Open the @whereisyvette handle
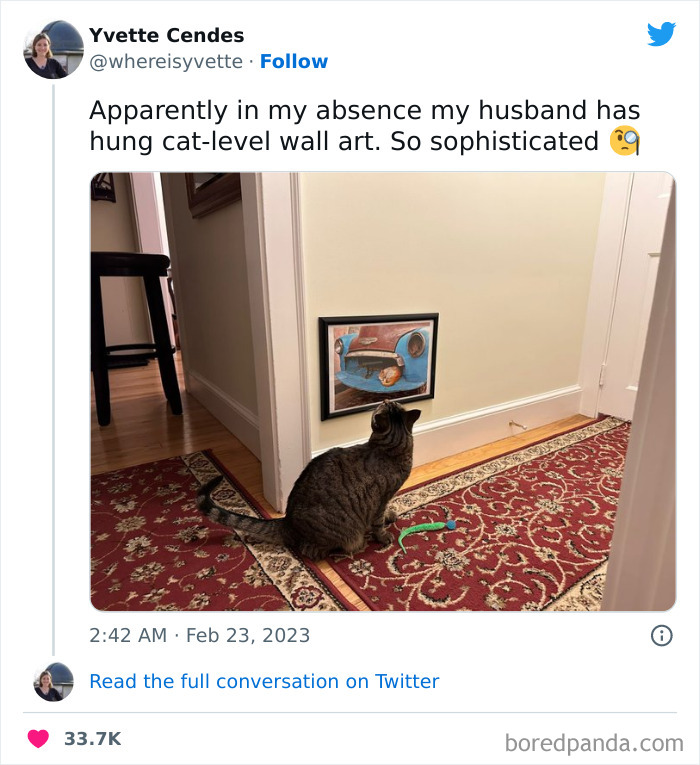This screenshot has width=700, height=765. (166, 62)
